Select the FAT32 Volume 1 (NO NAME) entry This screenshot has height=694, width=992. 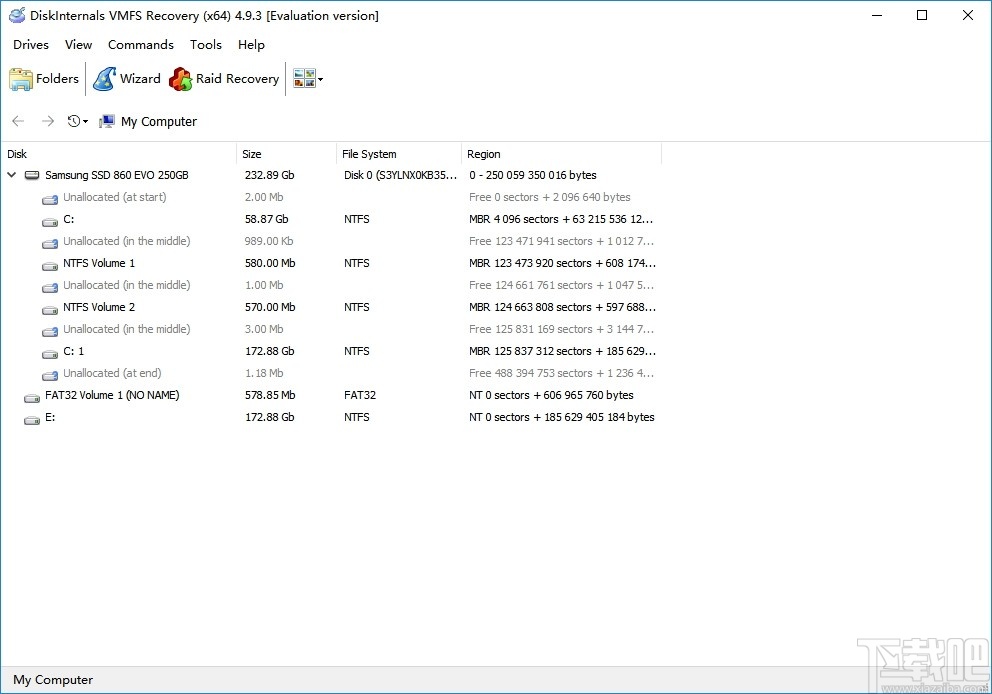[111, 395]
